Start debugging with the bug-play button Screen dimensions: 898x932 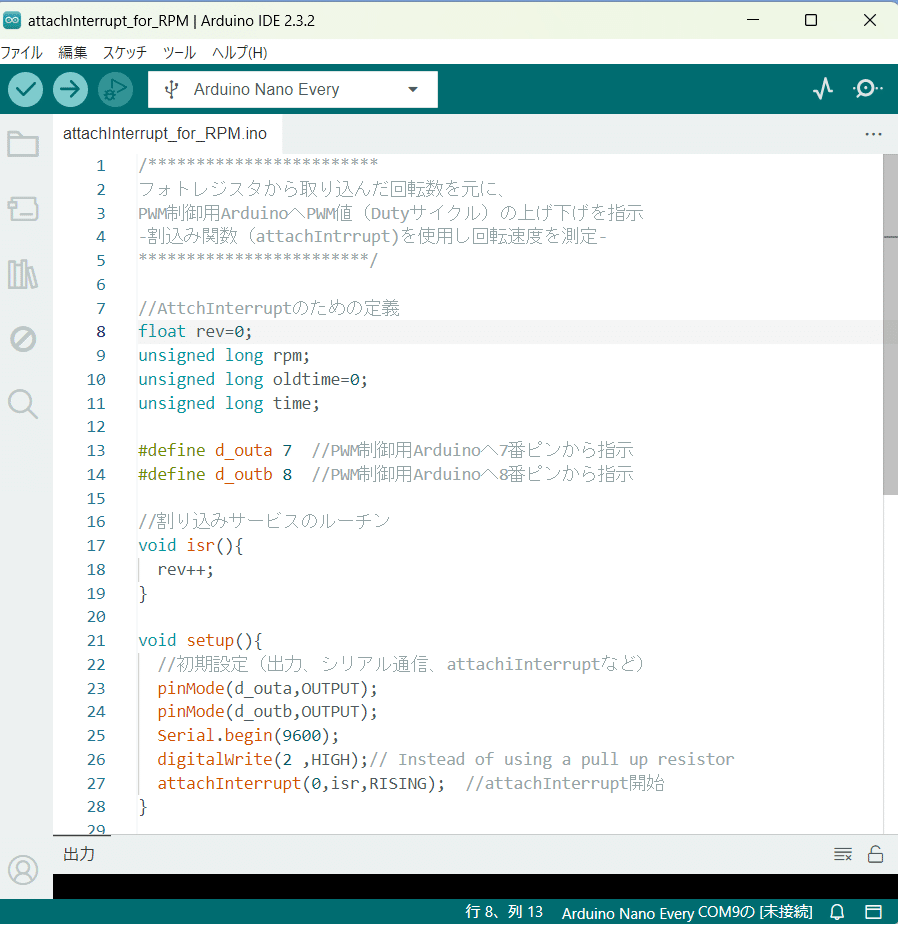coord(115,90)
